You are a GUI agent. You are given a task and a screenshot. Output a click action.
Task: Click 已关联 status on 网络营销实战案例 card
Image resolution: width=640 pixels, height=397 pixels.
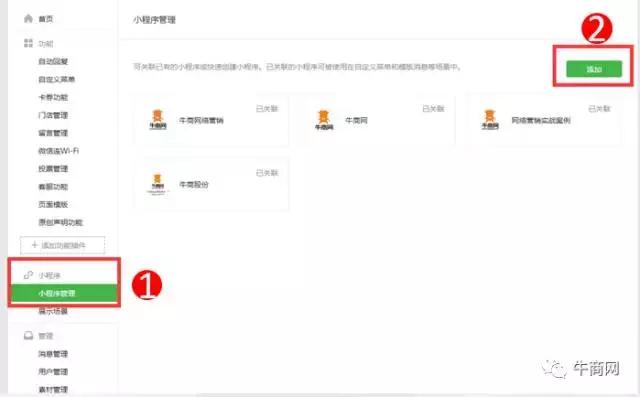[x=599, y=109]
